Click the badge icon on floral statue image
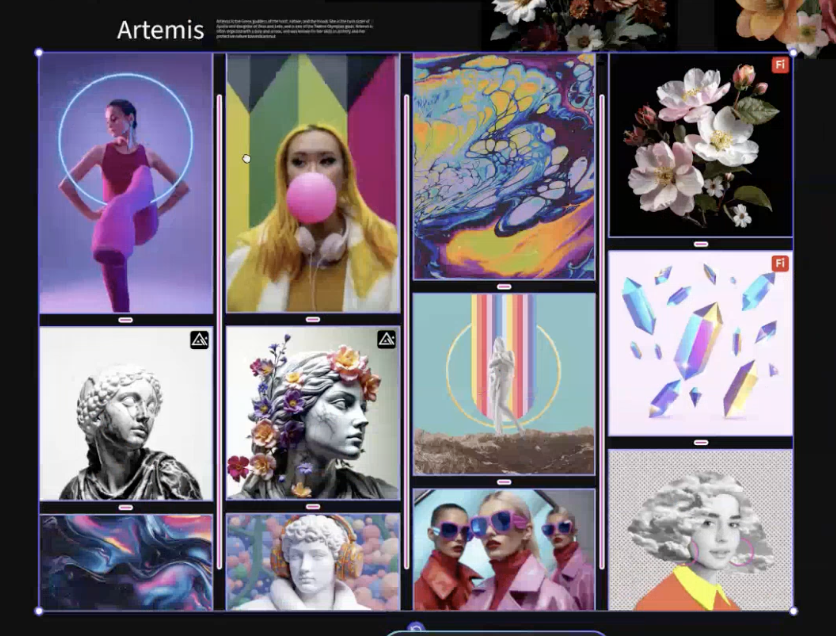The height and width of the screenshot is (636, 836). point(386,340)
